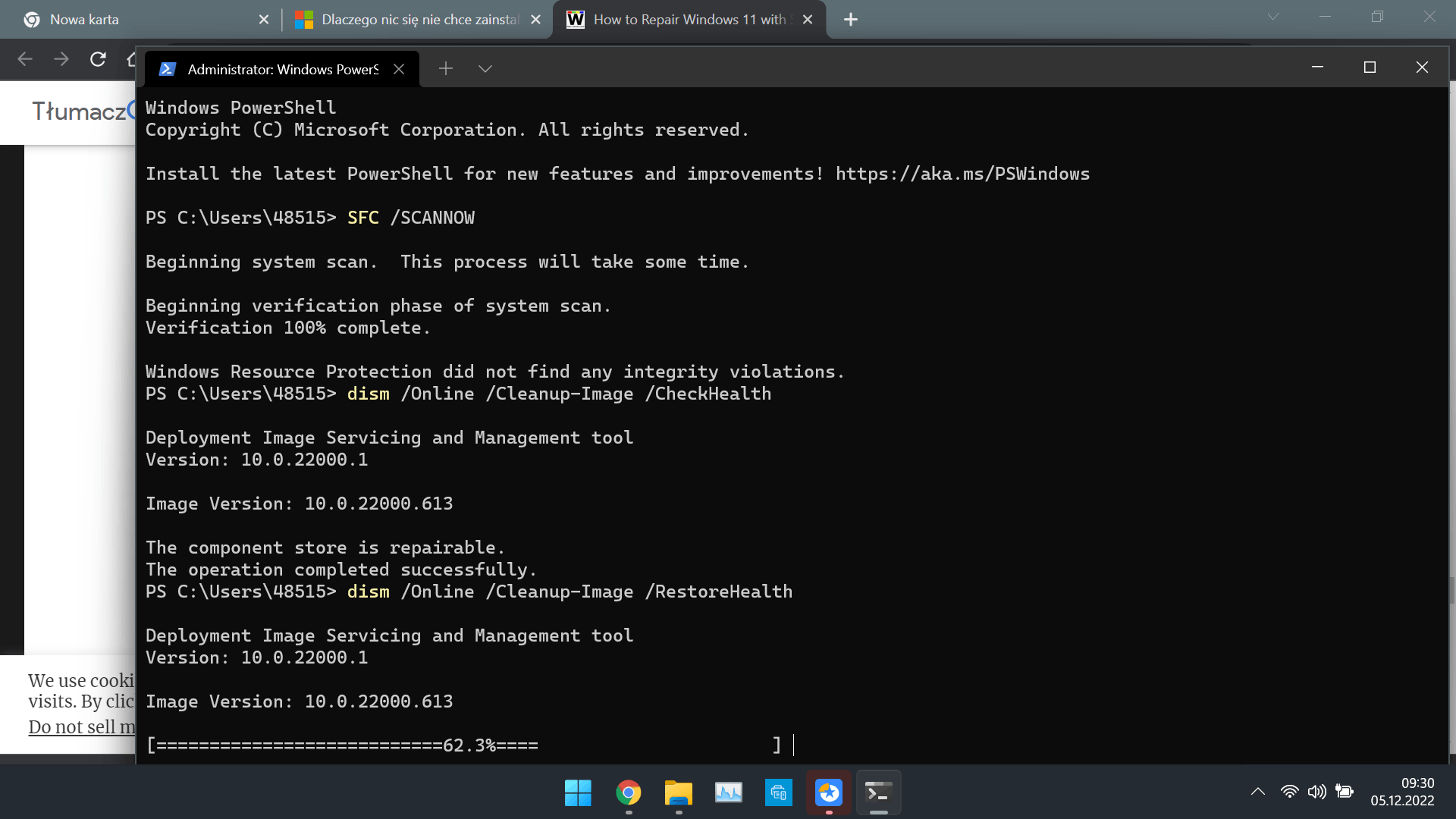
Task: Close the Dlaczego nic się Chrome tab
Action: 535,20
